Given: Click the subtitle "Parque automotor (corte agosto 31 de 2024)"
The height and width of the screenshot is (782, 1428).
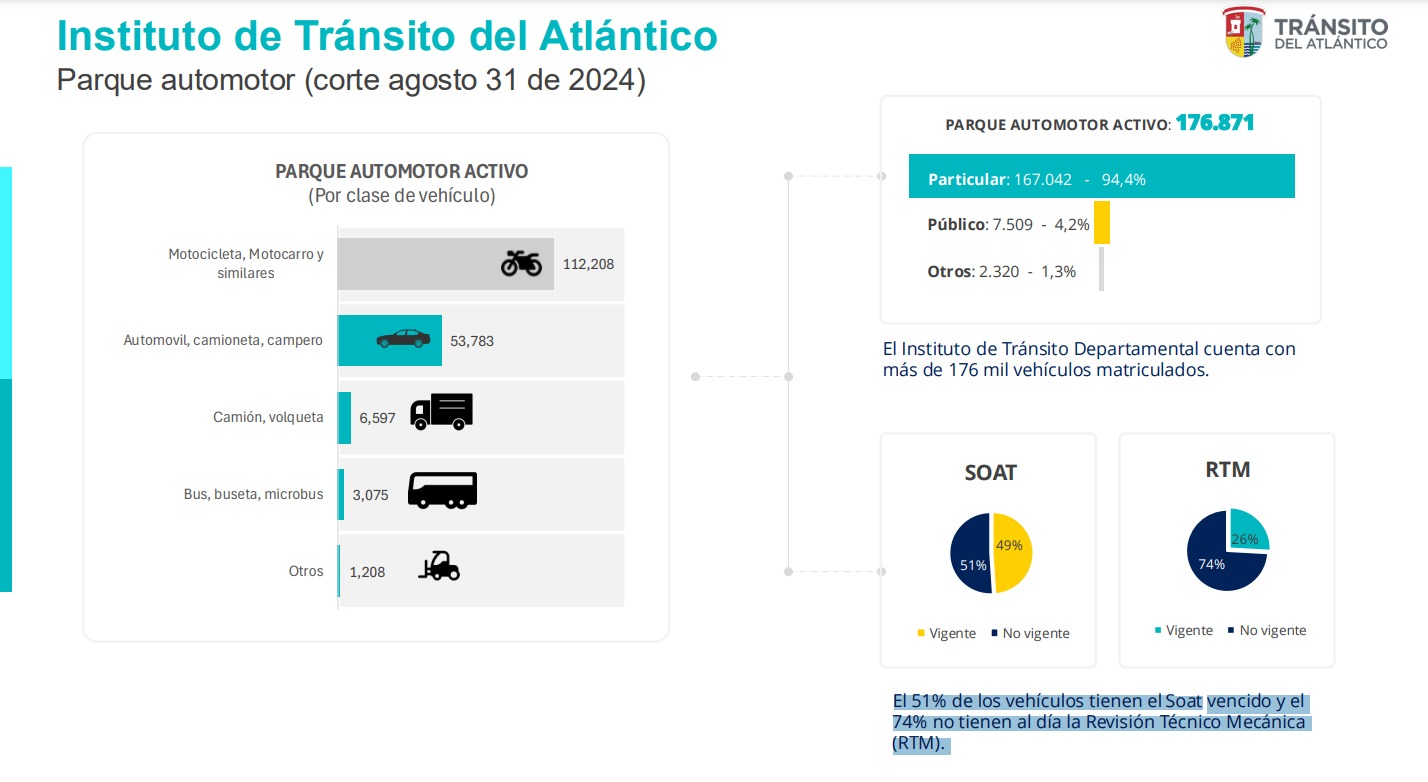Looking at the screenshot, I should click(x=351, y=81).
